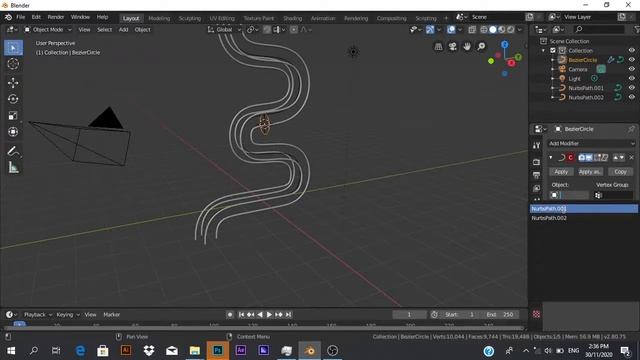
Task: Select the Measure tool
Action: [x=13, y=167]
